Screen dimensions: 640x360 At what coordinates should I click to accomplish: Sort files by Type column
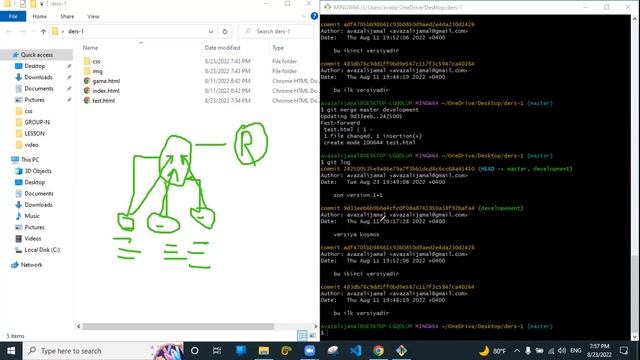(x=278, y=48)
